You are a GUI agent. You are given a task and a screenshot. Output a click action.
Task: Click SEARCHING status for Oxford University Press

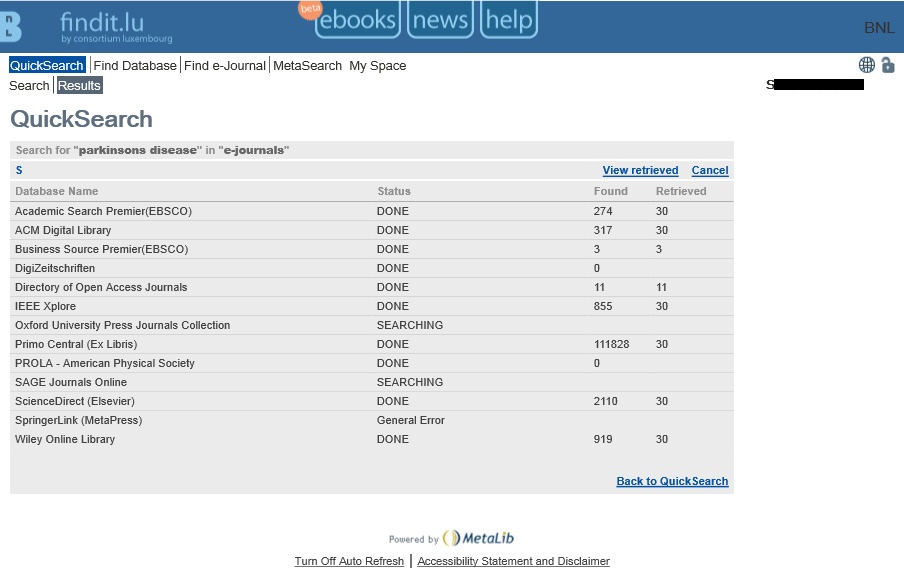click(x=410, y=325)
